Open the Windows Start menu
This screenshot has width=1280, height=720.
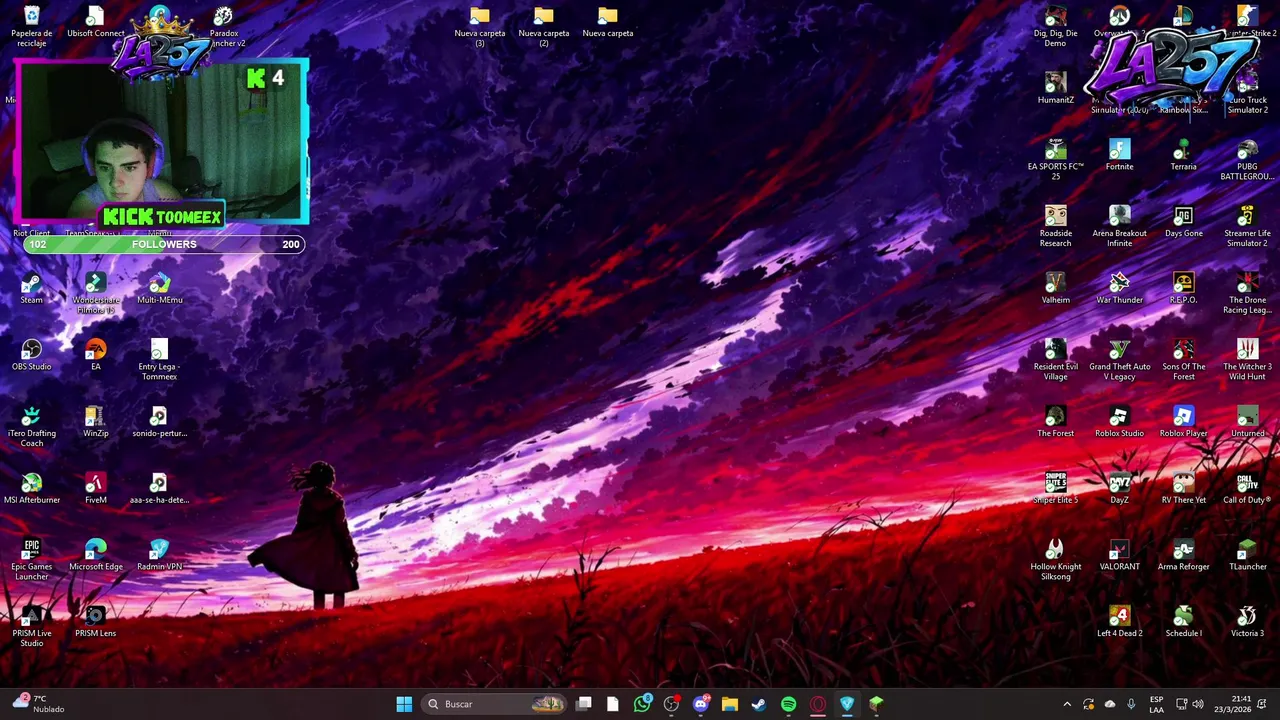404,704
